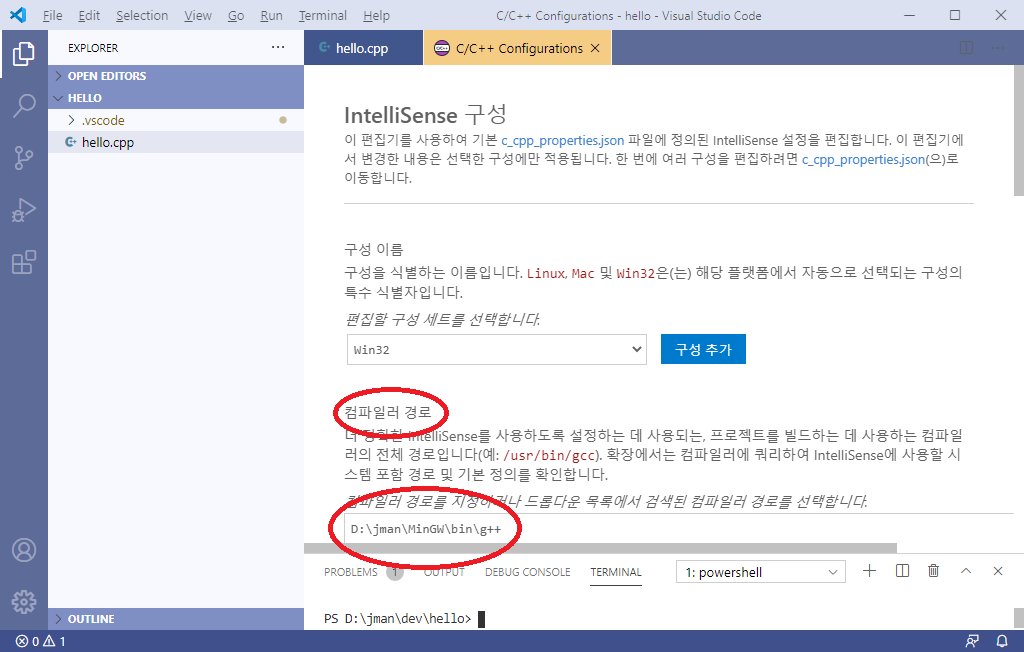
Task: Show errors and warnings count in the status bar
Action: [40, 641]
